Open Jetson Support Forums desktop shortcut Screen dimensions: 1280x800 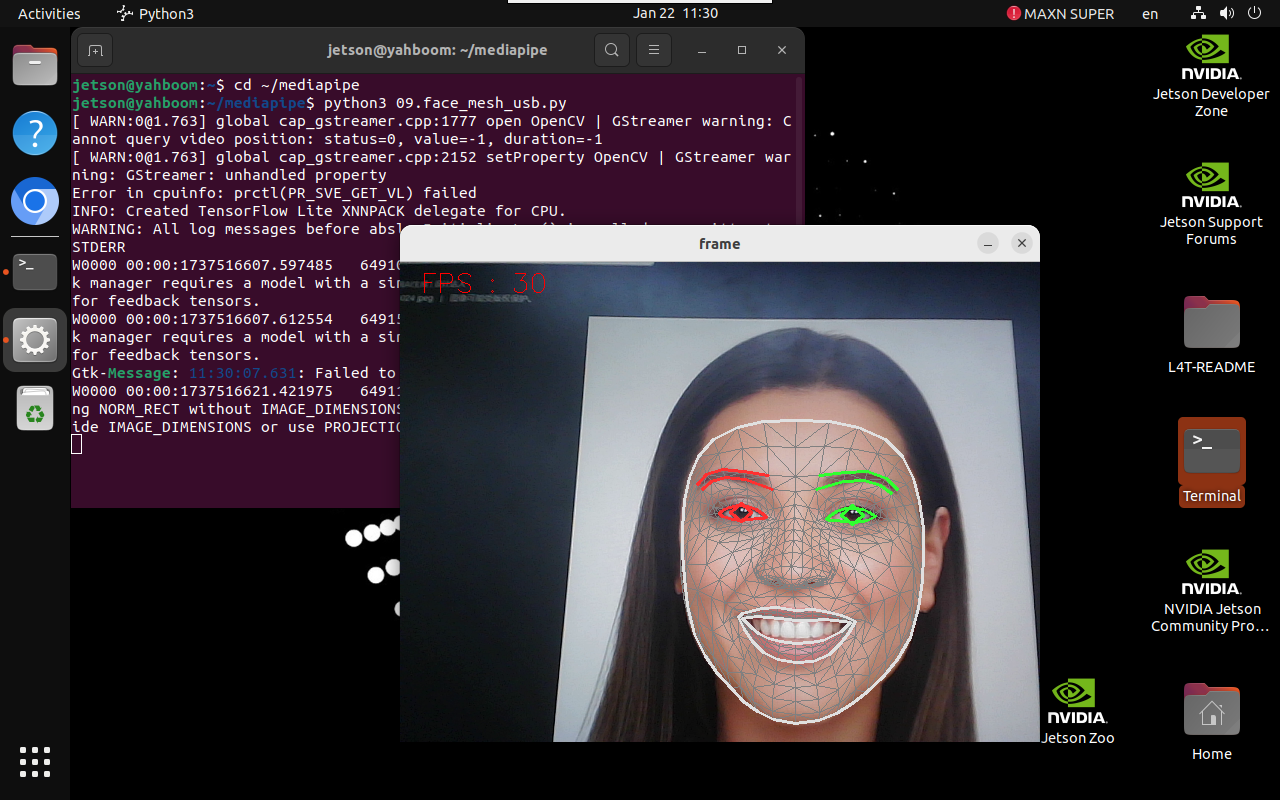pos(1211,204)
